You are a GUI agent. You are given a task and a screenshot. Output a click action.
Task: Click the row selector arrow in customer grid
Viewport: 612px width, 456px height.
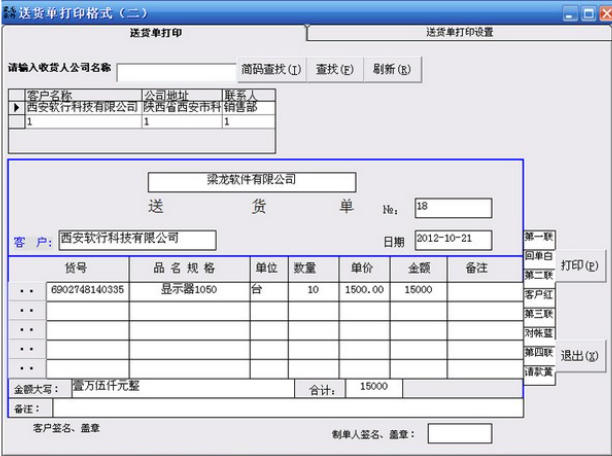pyautogui.click(x=17, y=107)
